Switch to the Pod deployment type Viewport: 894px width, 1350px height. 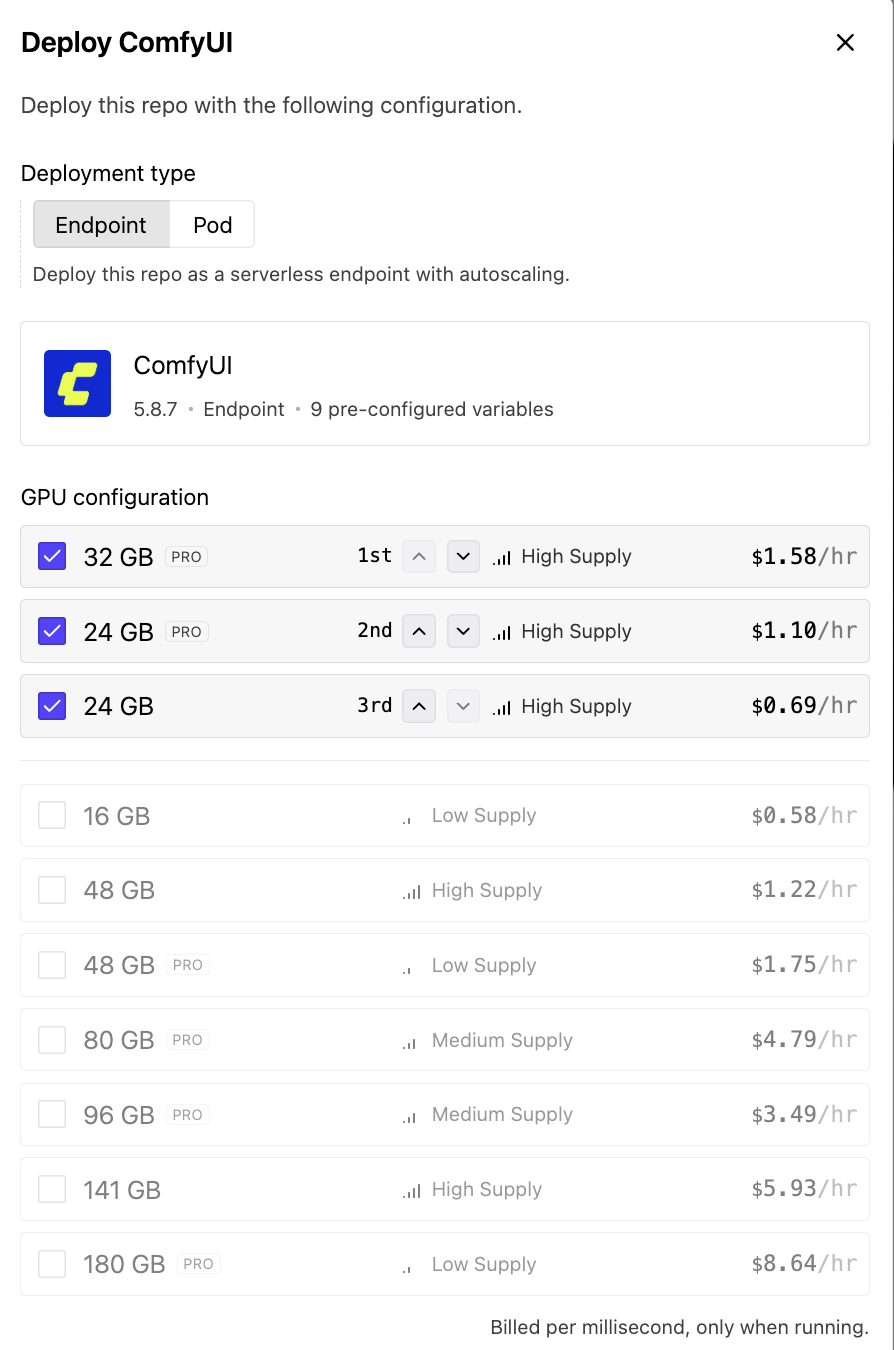pos(212,225)
